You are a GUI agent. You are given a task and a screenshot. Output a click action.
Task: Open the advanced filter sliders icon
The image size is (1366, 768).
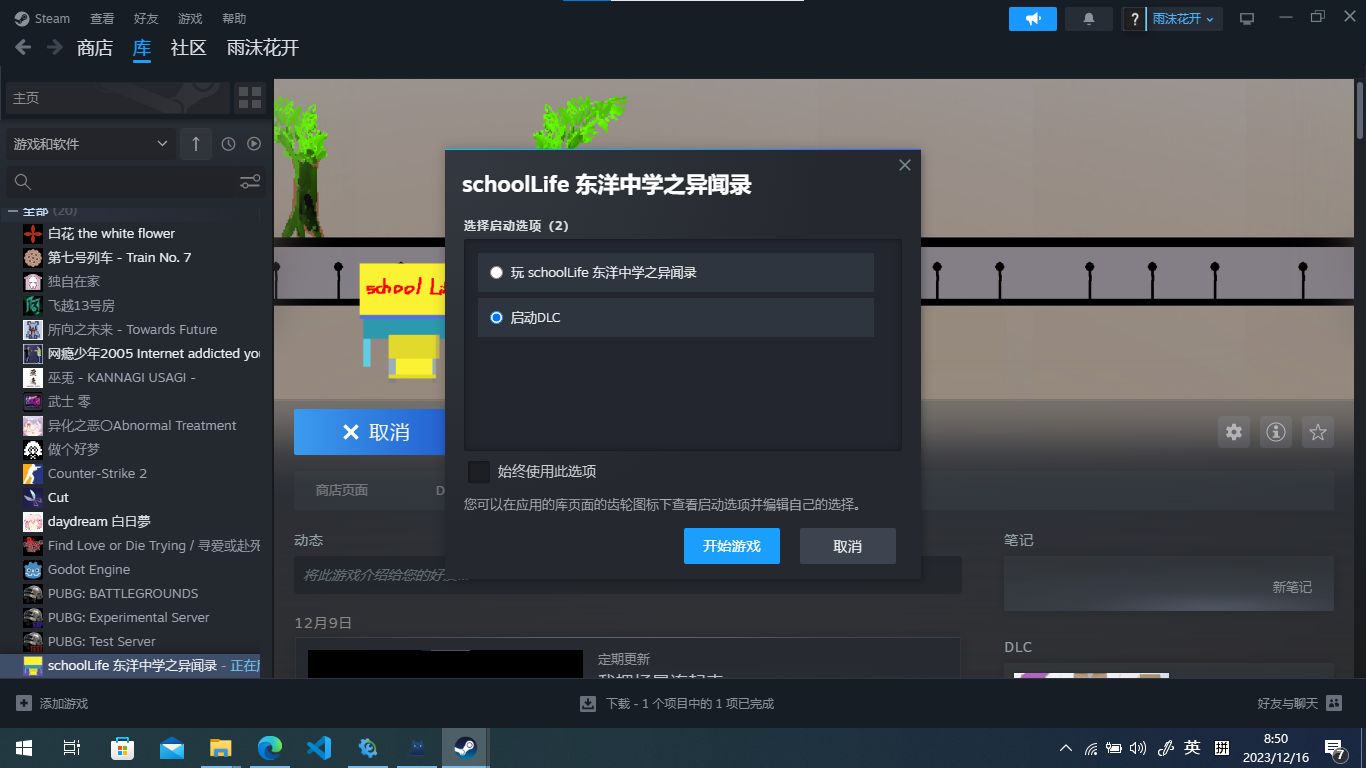tap(250, 182)
